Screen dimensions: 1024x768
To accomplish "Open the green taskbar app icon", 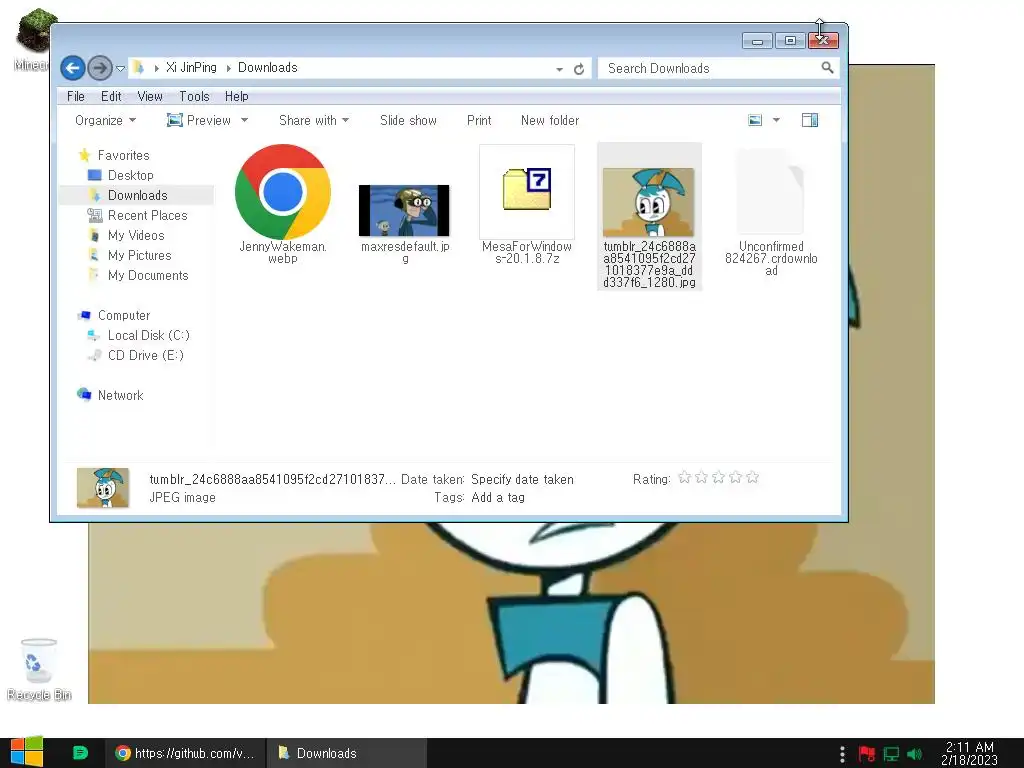I will pyautogui.click(x=80, y=753).
